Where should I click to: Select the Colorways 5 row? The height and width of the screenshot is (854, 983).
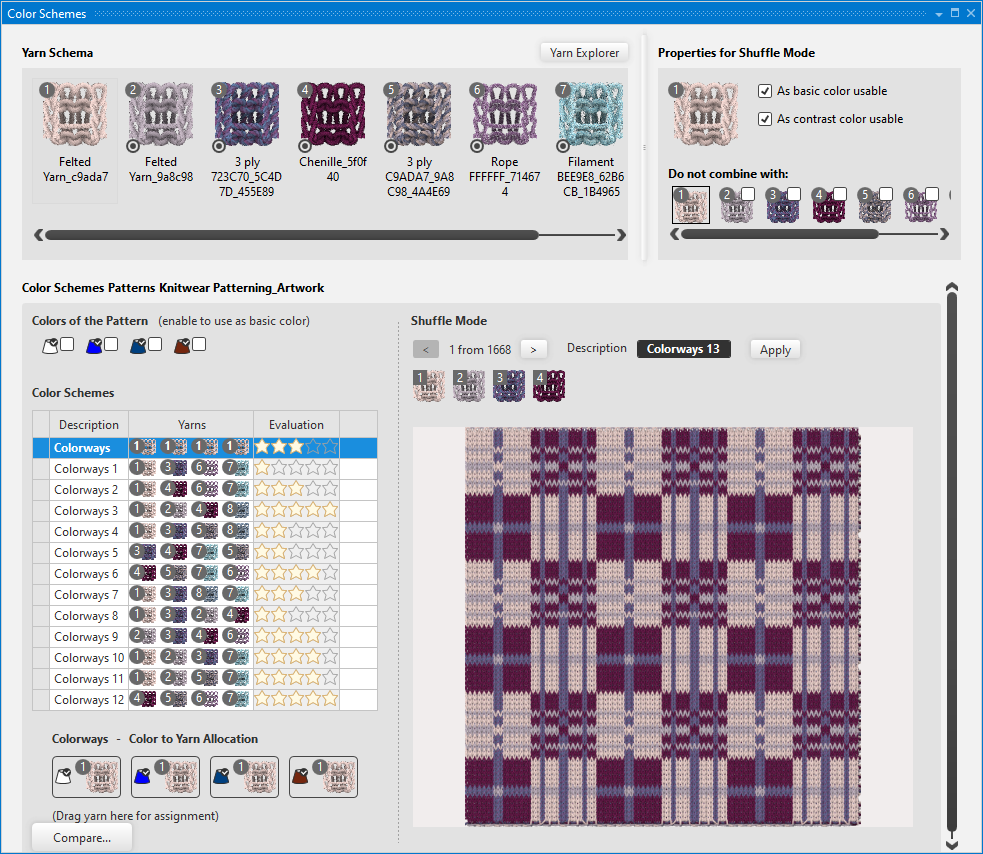[x=86, y=553]
